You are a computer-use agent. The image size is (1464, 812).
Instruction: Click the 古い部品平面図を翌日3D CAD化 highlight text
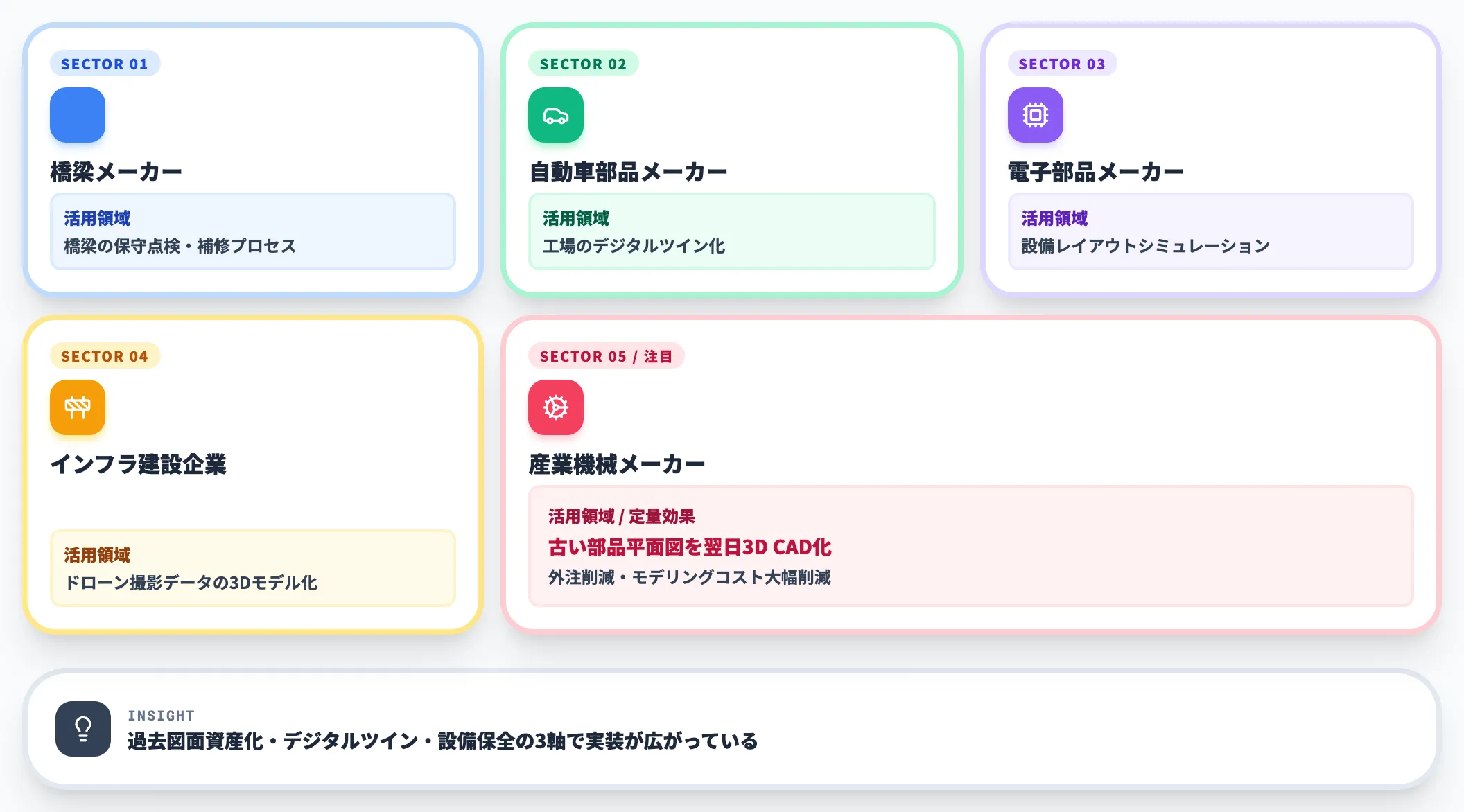690,547
